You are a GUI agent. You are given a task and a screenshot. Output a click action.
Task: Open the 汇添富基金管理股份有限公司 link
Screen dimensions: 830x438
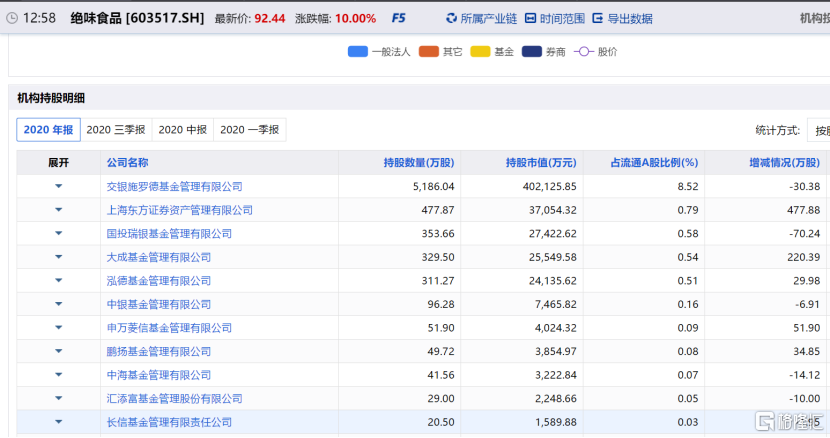[x=175, y=399]
